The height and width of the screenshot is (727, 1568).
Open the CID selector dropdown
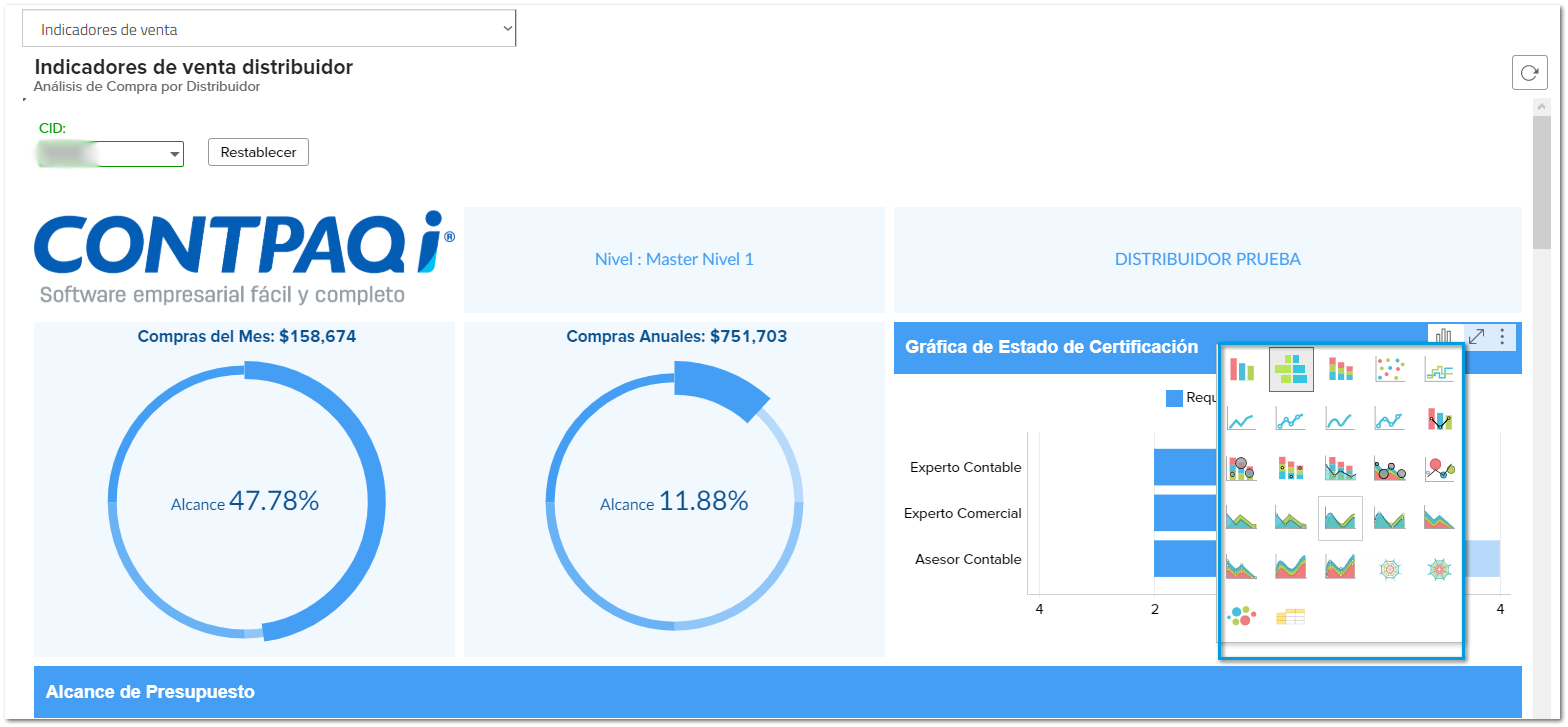pyautogui.click(x=111, y=153)
